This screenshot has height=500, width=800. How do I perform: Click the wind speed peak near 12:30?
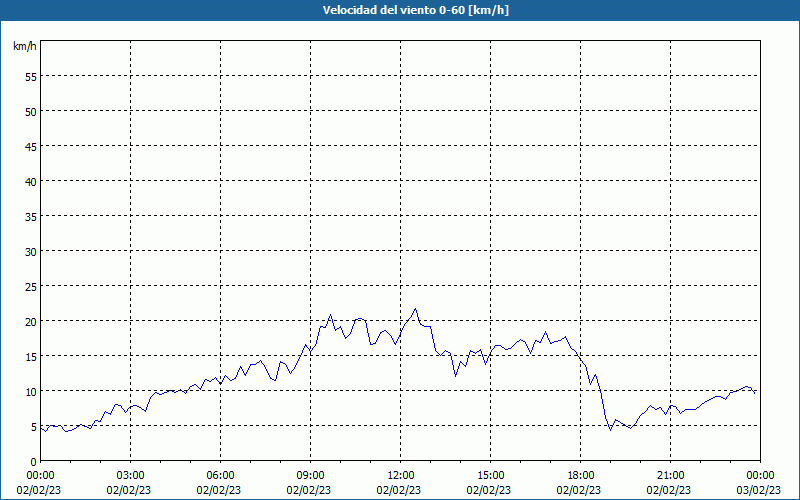click(415, 309)
